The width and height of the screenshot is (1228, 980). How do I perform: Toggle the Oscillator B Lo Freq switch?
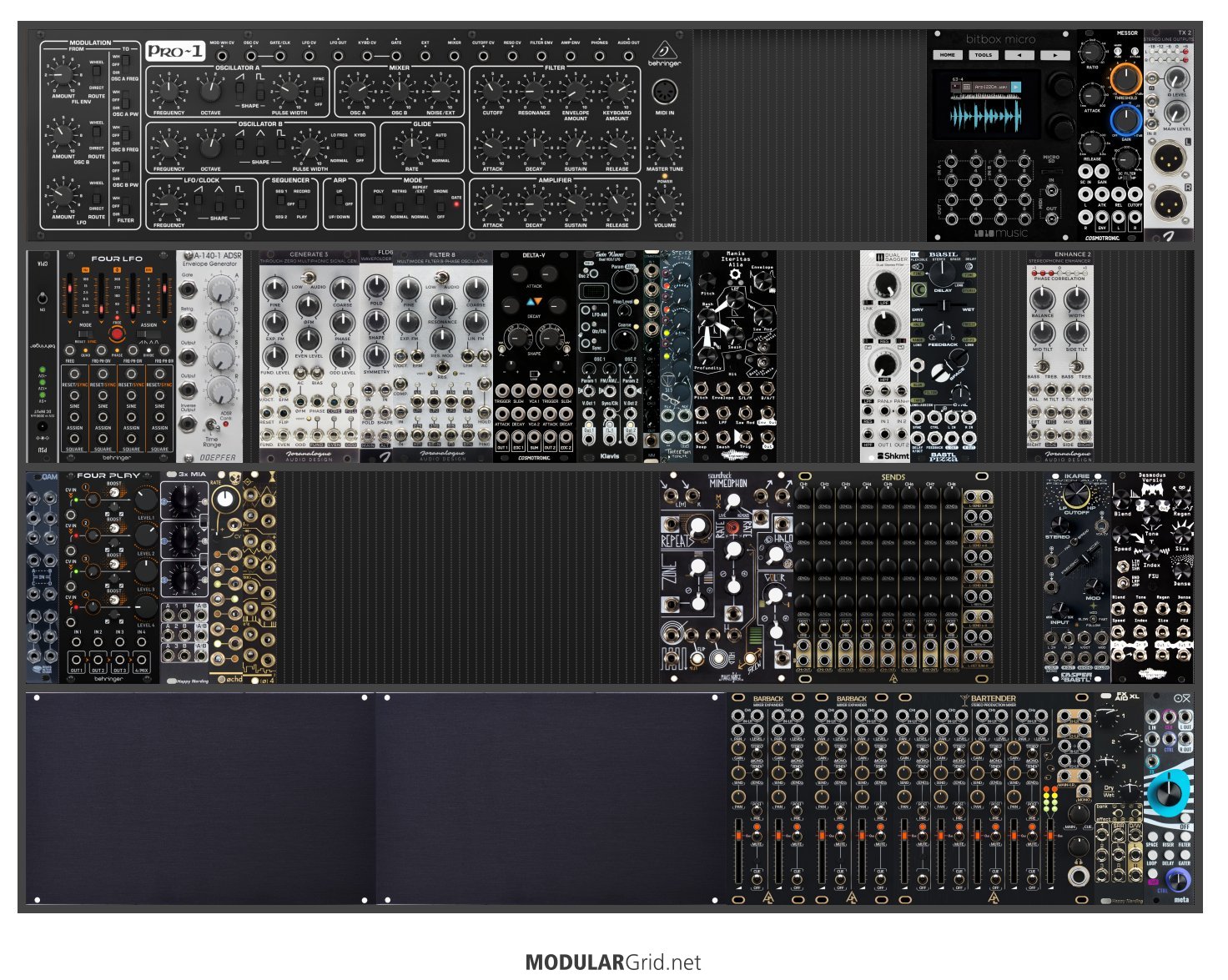339,147
